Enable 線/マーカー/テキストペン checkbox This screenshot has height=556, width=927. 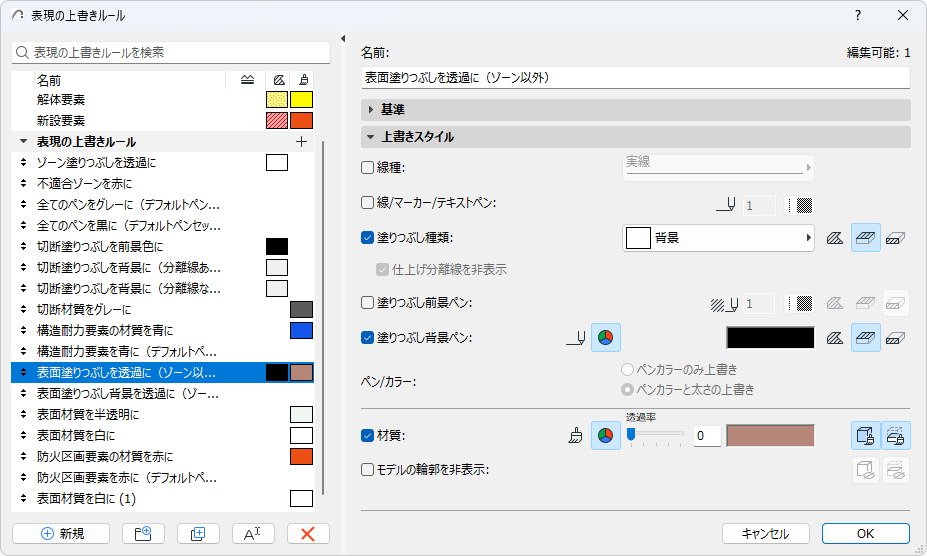(367, 203)
